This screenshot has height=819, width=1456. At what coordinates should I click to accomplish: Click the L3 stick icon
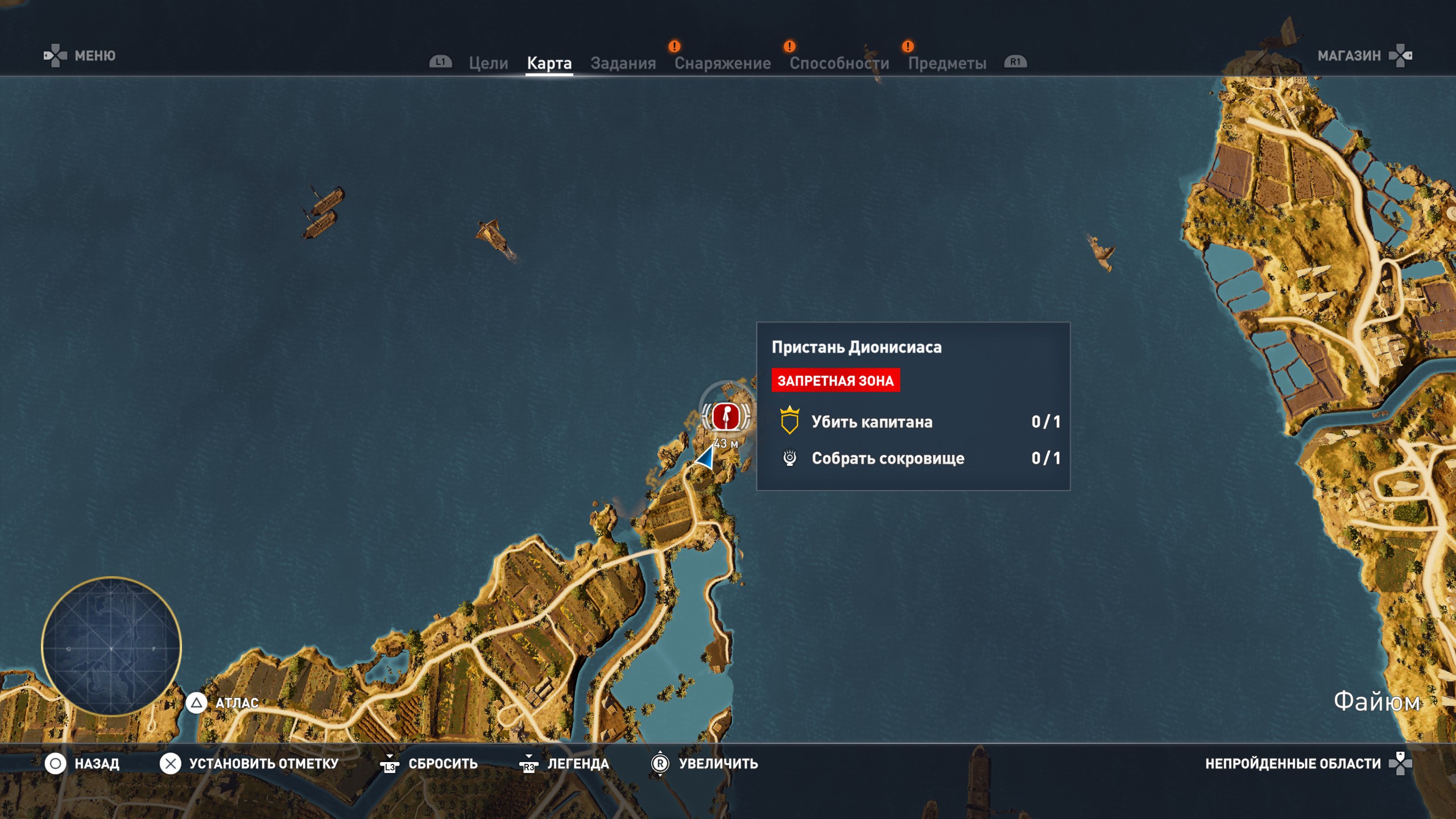point(390,763)
